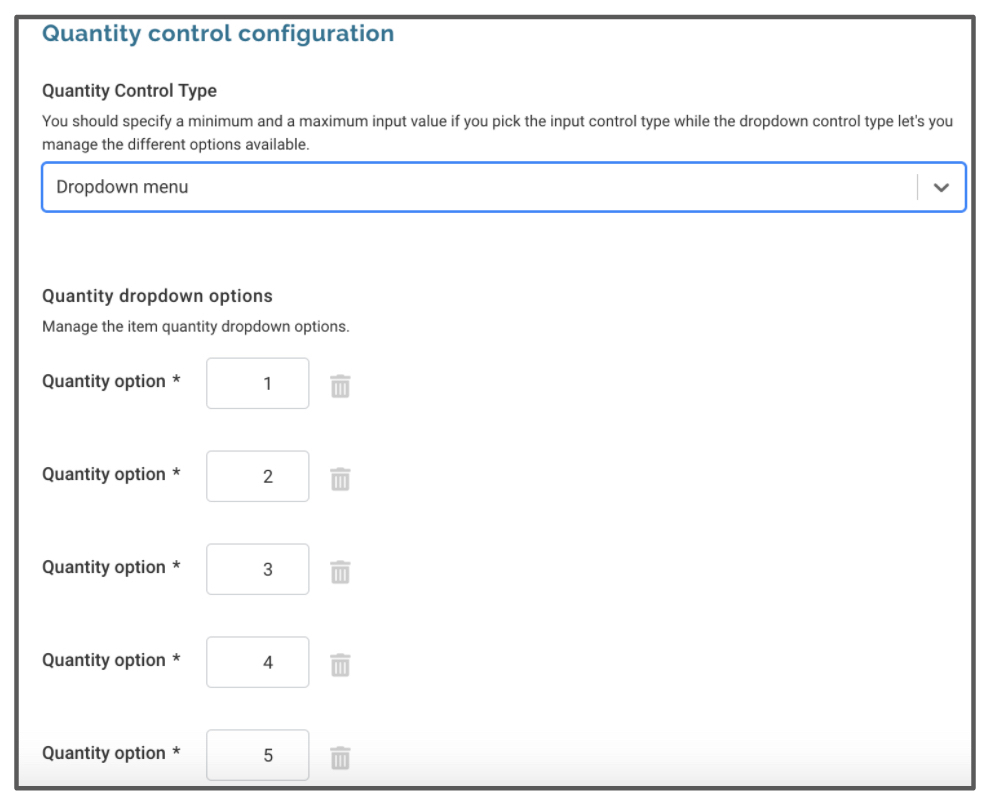988x802 pixels.
Task: Focus the quantity option input showing 4
Action: pos(258,662)
